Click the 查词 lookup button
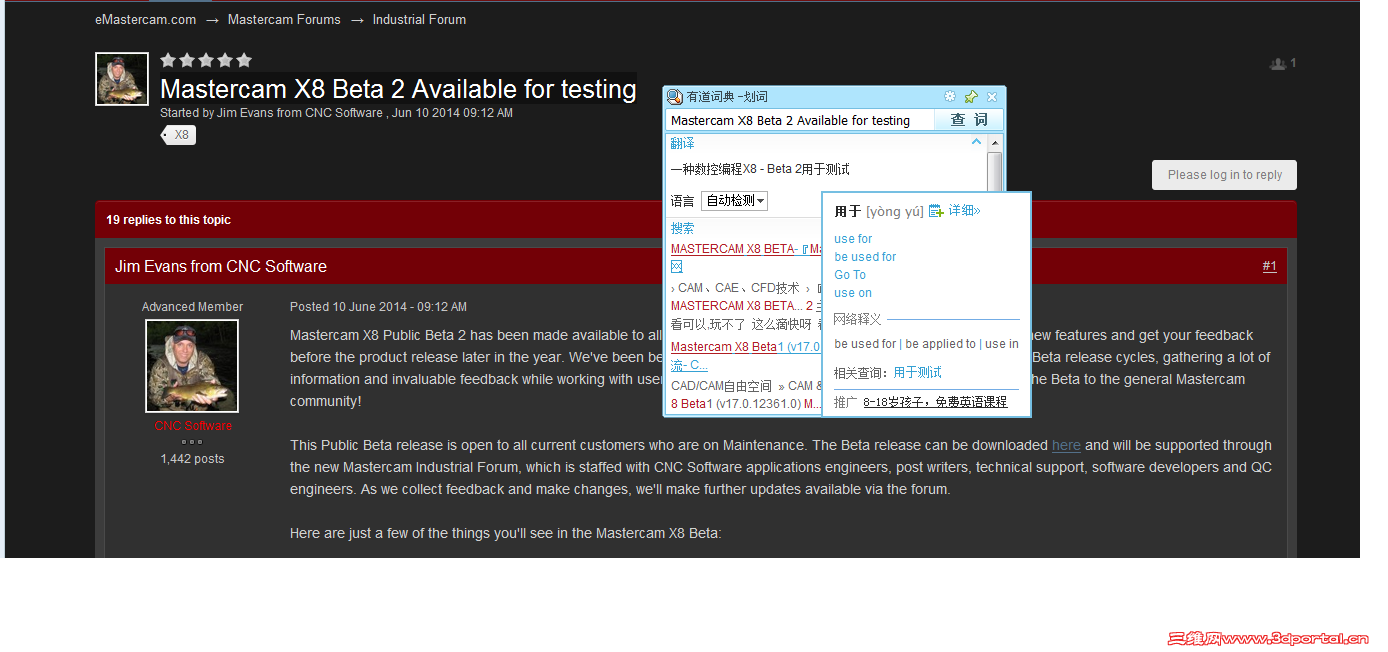Viewport: 1388px width, 652px height. [968, 120]
